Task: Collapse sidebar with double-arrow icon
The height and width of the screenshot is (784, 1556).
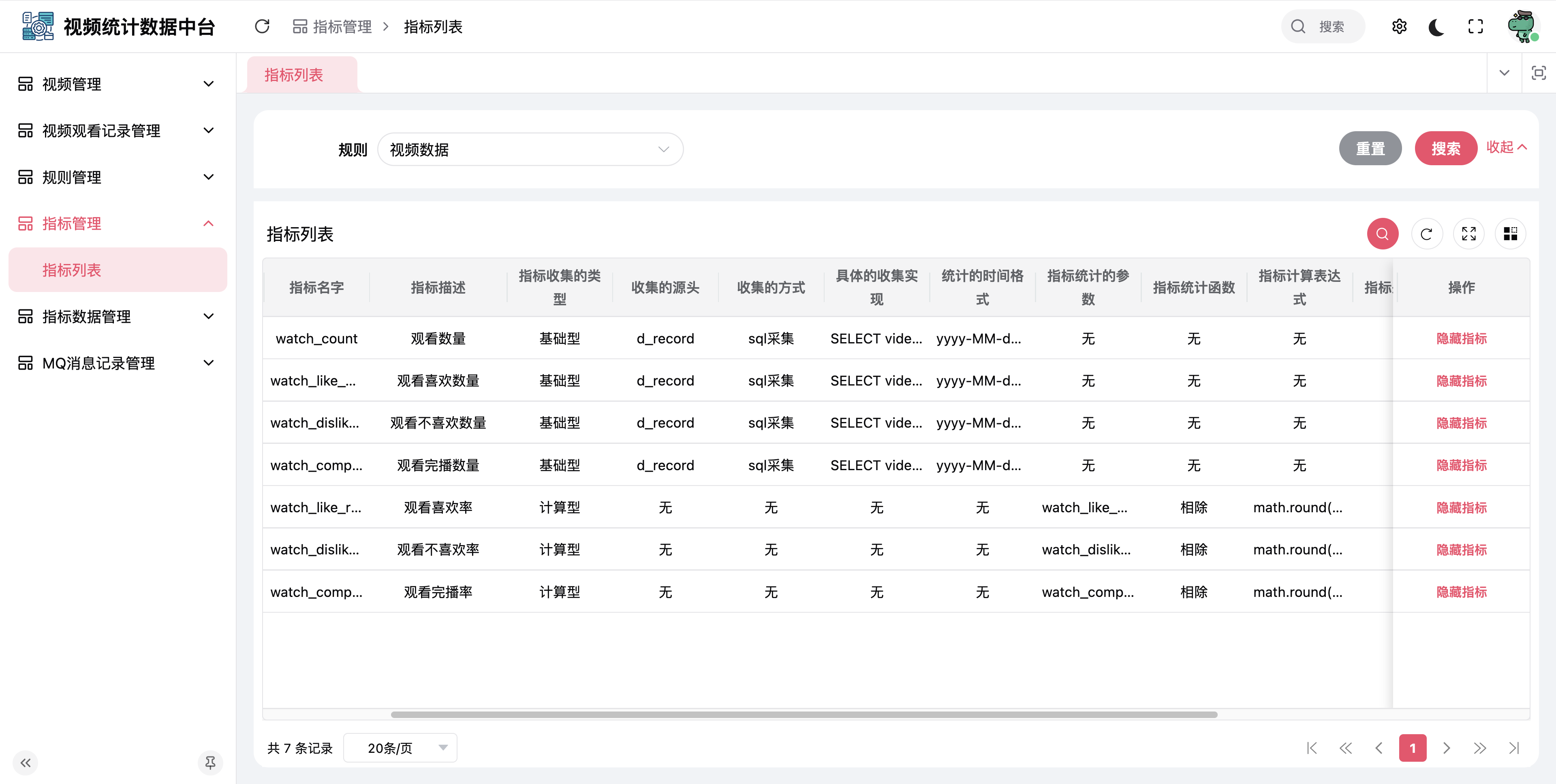Action: [x=26, y=763]
